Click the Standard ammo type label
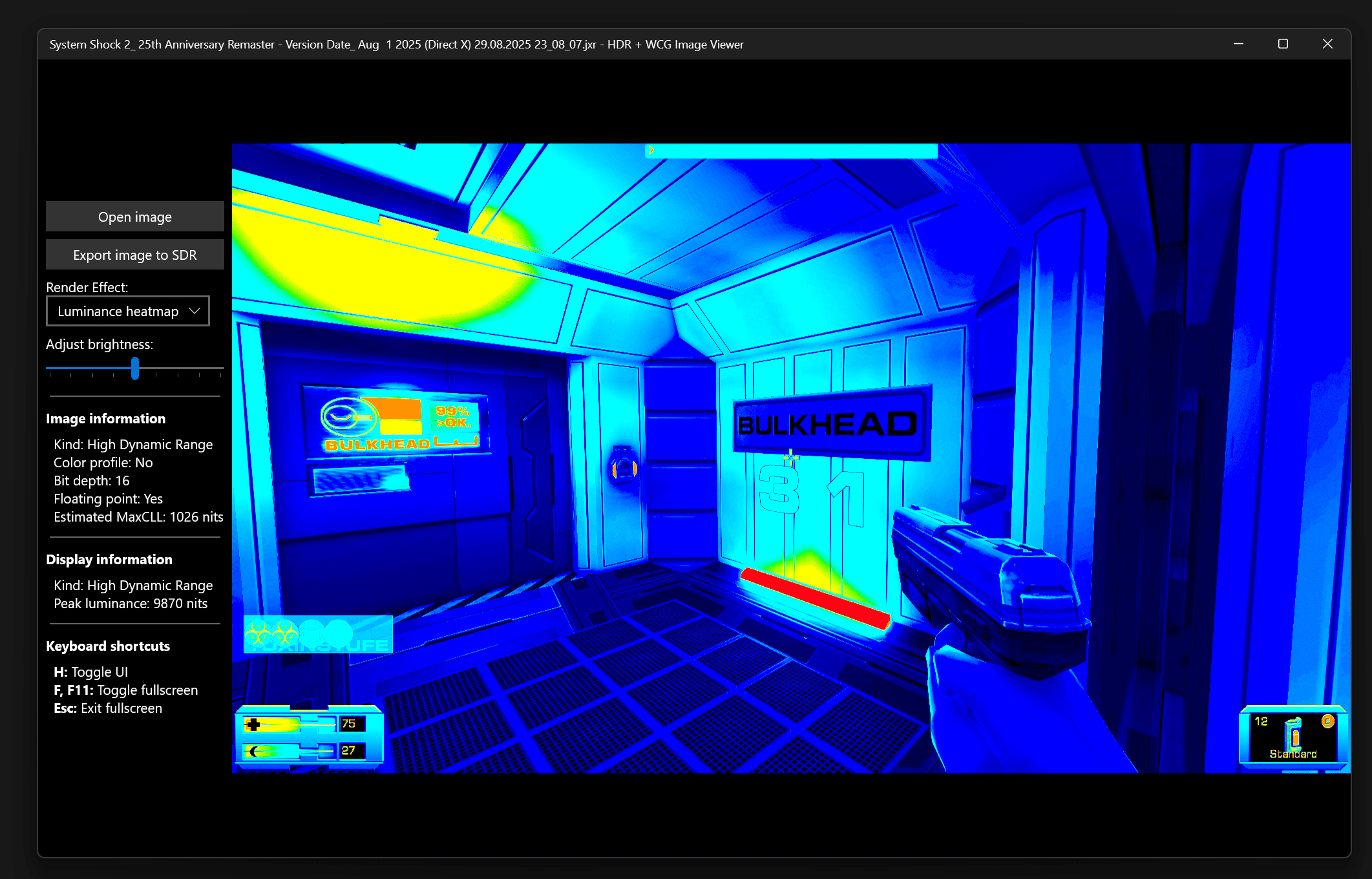Viewport: 1372px width, 879px height. (x=1293, y=754)
